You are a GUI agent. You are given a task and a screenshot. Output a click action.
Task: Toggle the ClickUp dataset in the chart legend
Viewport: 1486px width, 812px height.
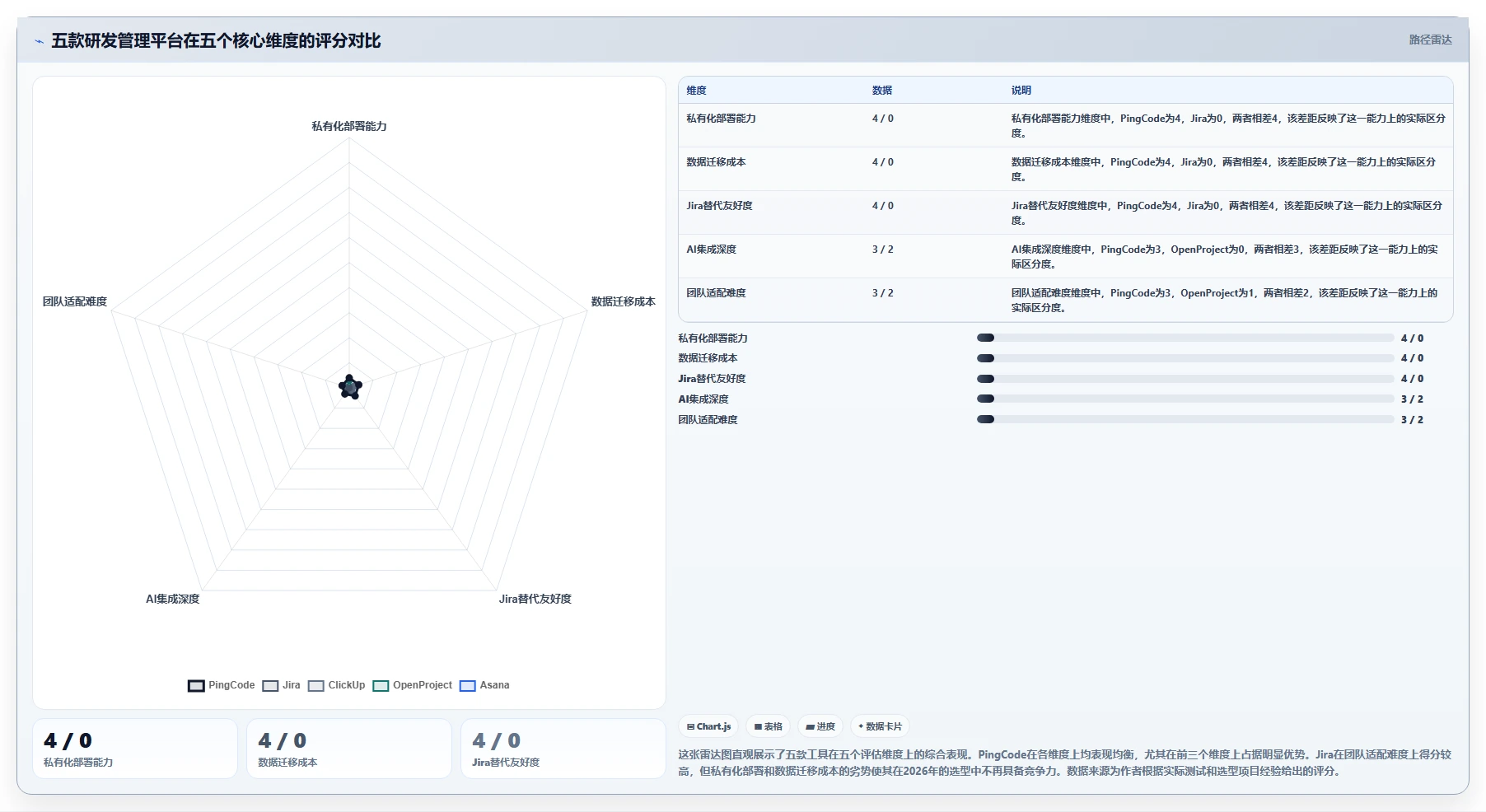tap(337, 685)
